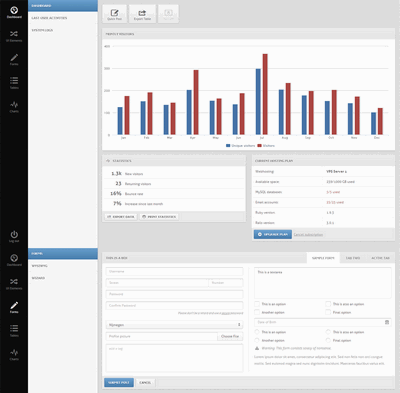Image resolution: width=400 pixels, height=393 pixels.
Task: Click the MySQL databases row label
Action: point(268,192)
